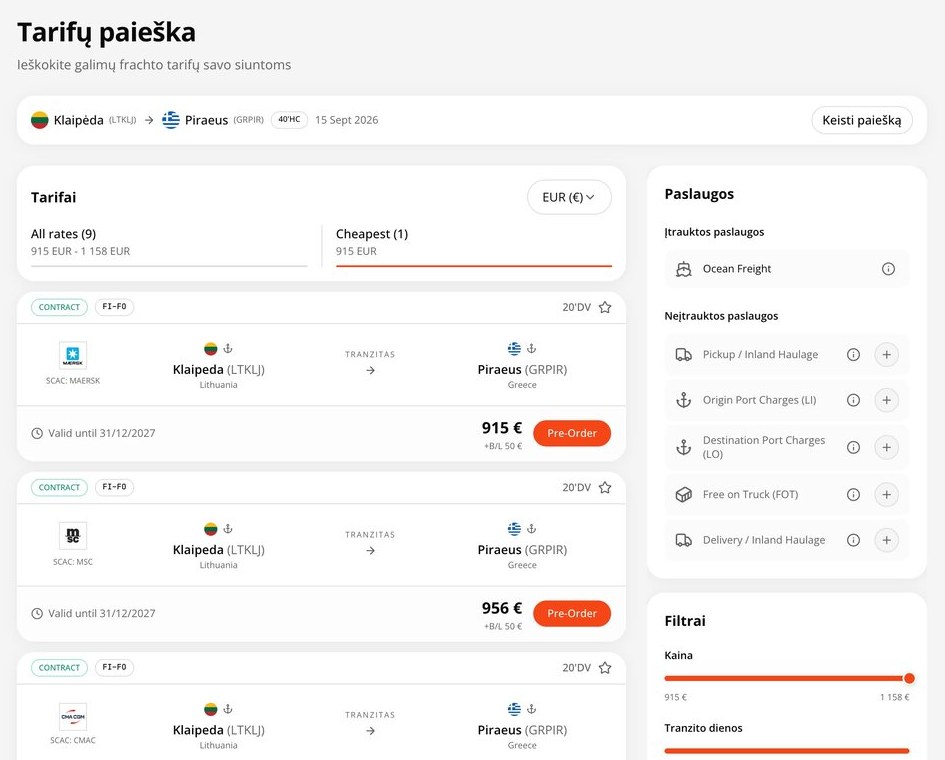View info about Origin Port Charges (LI)
945x760 pixels.
tap(853, 400)
